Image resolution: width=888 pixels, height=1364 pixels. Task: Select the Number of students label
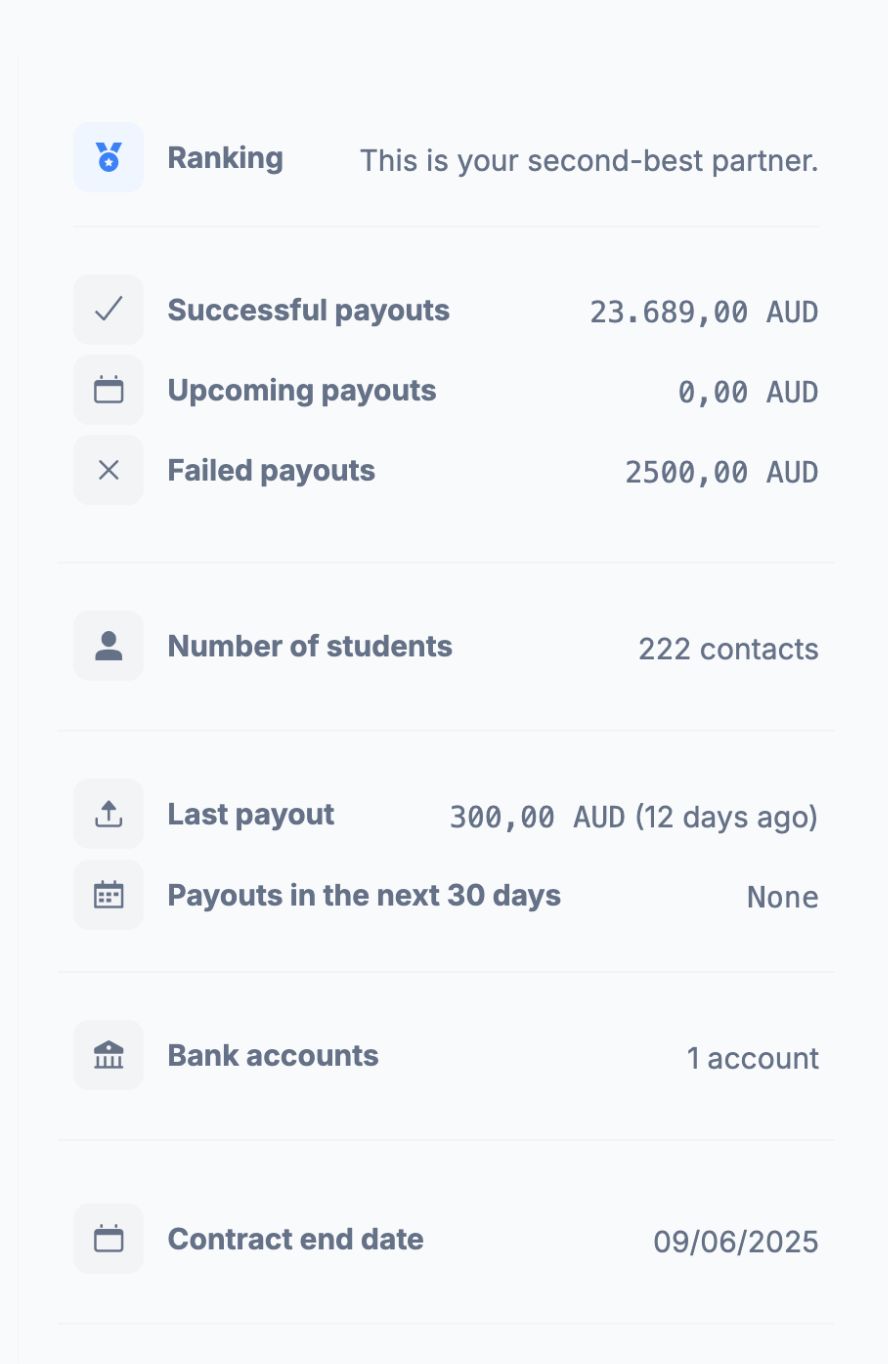310,646
